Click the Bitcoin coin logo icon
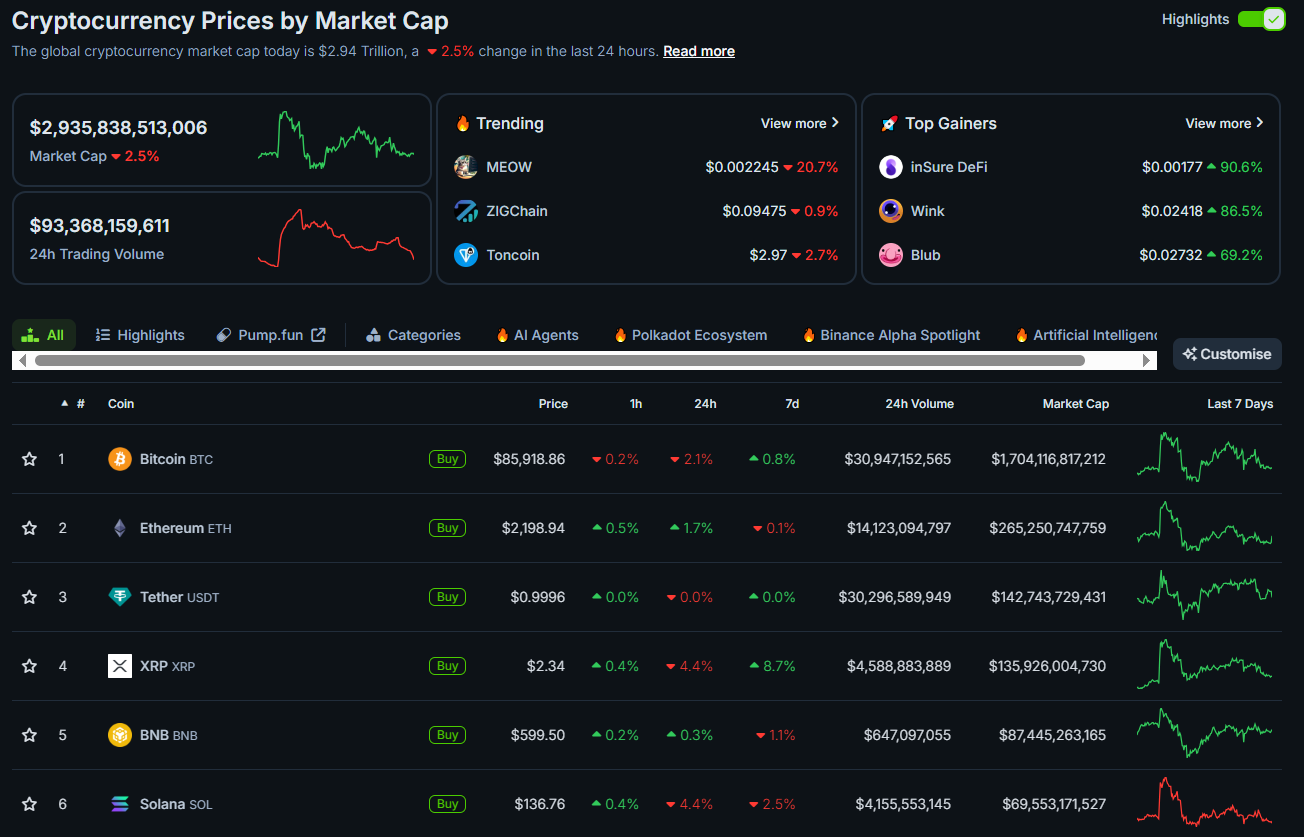Viewport: 1304px width, 837px height. (120, 459)
